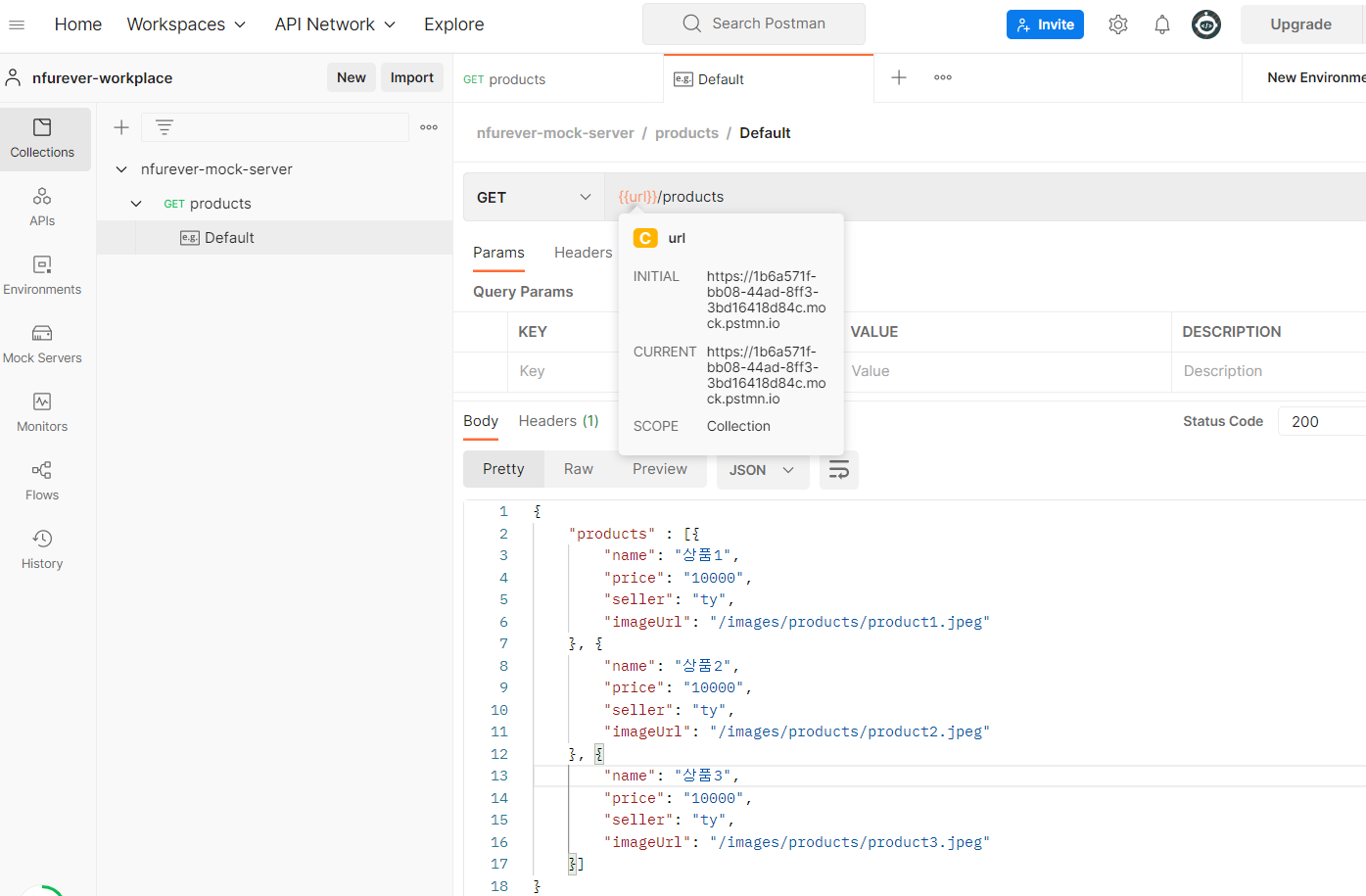Click the Import button
1366x896 pixels.
(x=412, y=77)
